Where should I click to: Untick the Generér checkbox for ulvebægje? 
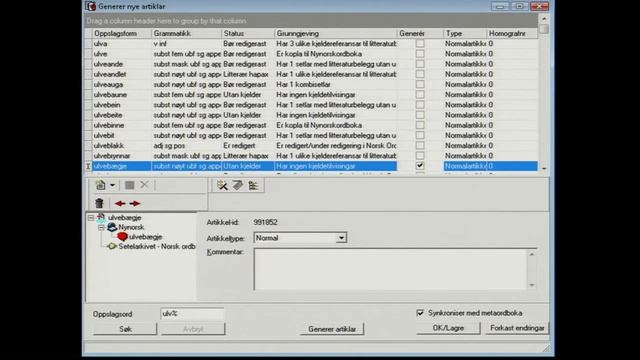pyautogui.click(x=420, y=166)
